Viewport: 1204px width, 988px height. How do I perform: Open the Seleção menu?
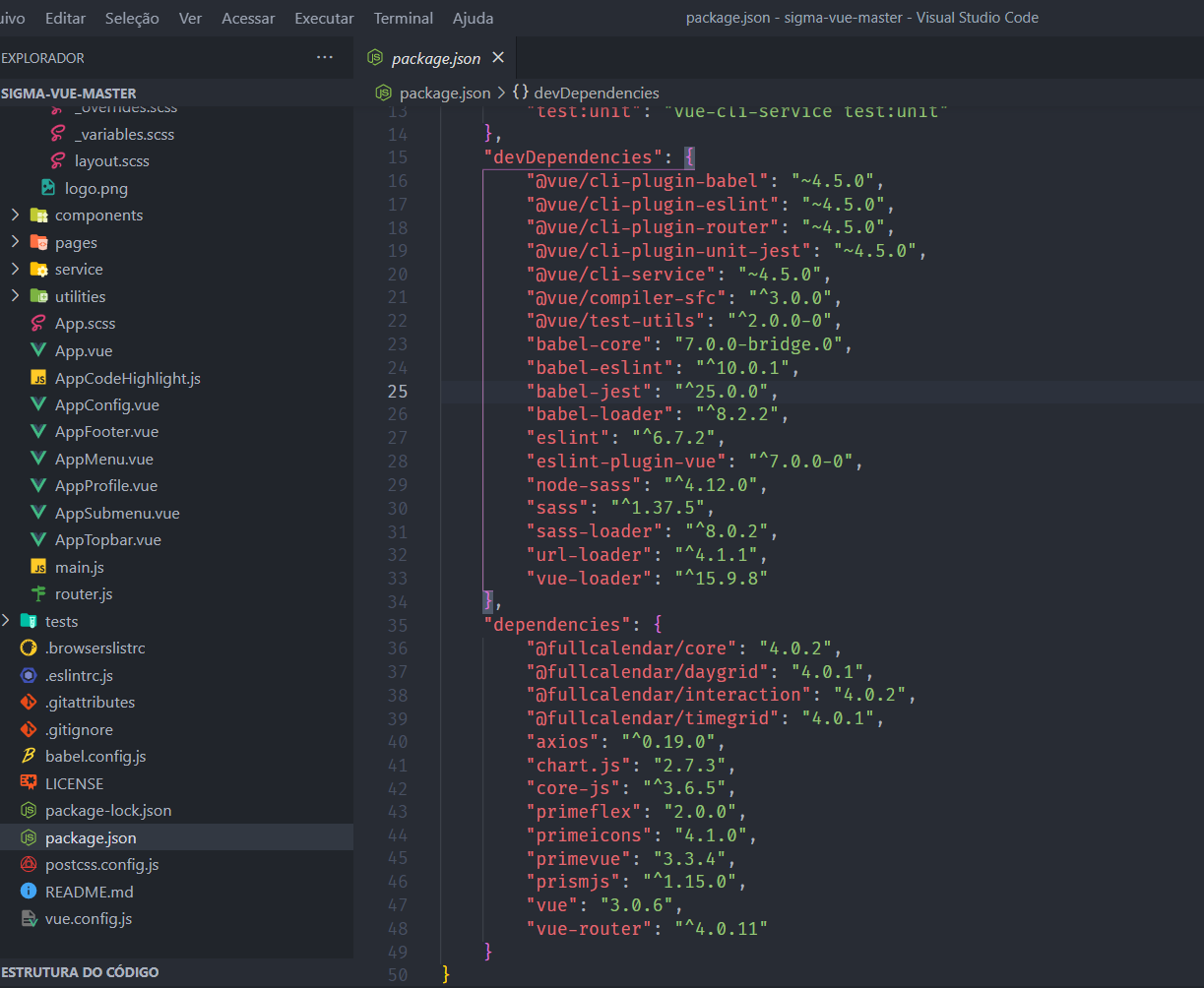tap(132, 18)
